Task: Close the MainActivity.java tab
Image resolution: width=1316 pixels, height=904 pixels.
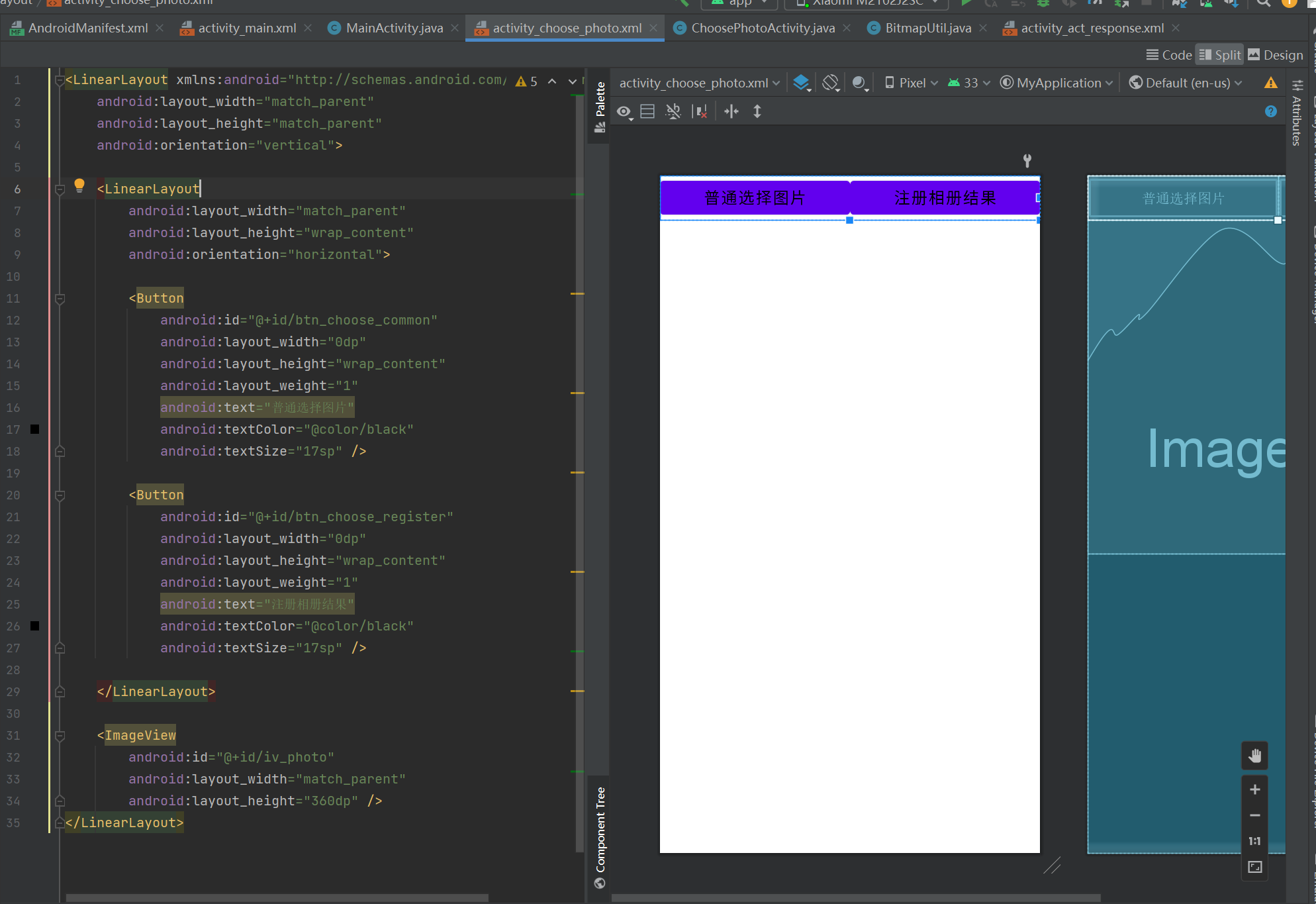Action: pos(455,28)
